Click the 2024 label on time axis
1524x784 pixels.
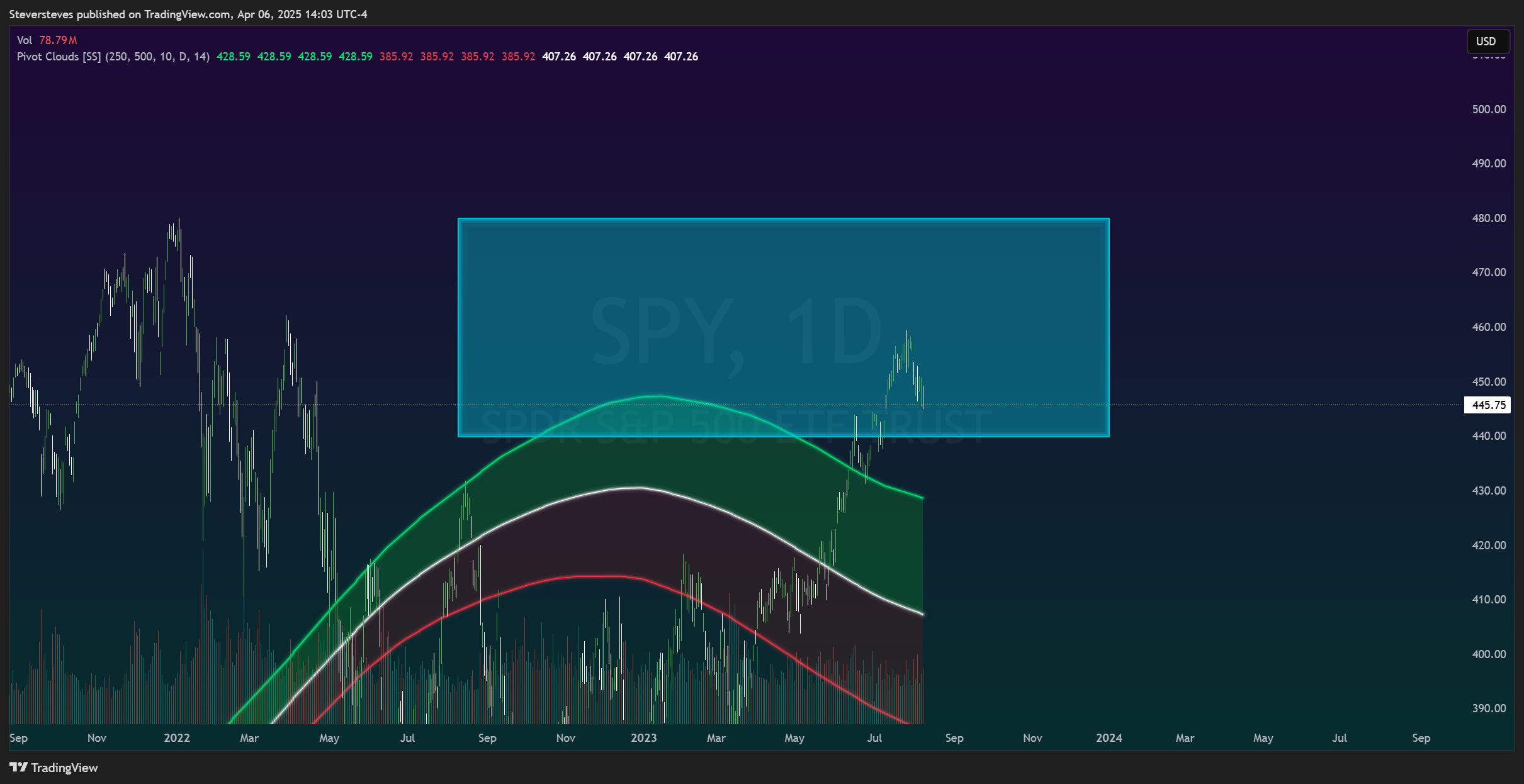point(1109,738)
